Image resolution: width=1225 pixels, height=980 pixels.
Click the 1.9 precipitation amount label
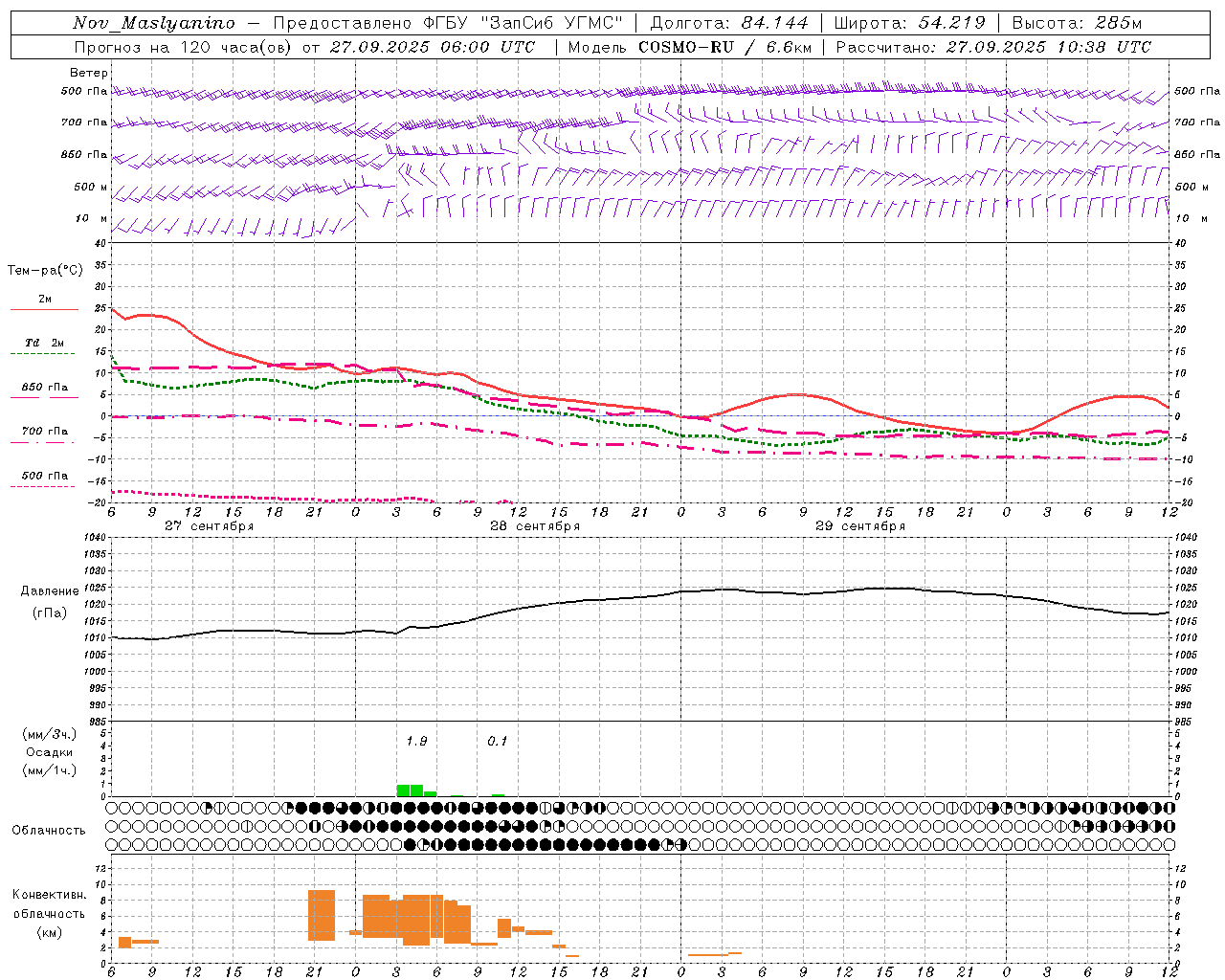[x=416, y=741]
